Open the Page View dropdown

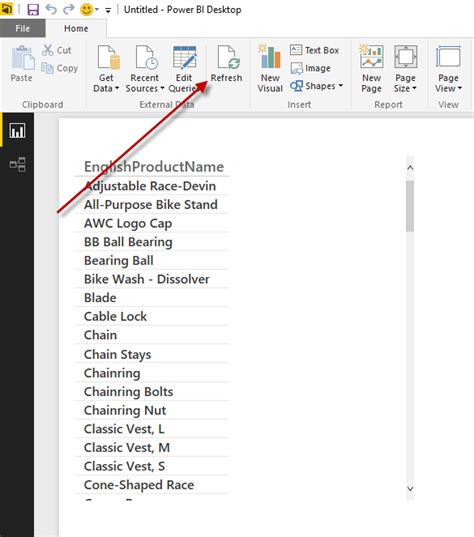point(448,68)
